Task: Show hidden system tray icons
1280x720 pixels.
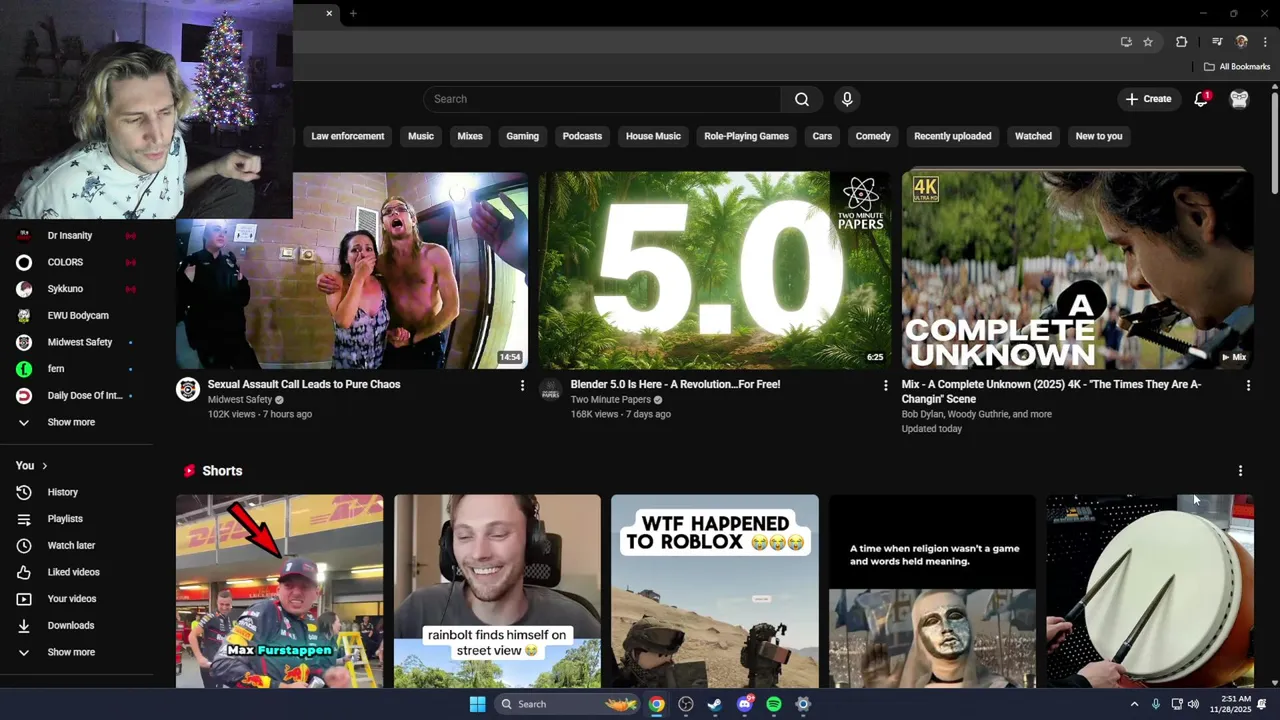Action: (x=1134, y=704)
